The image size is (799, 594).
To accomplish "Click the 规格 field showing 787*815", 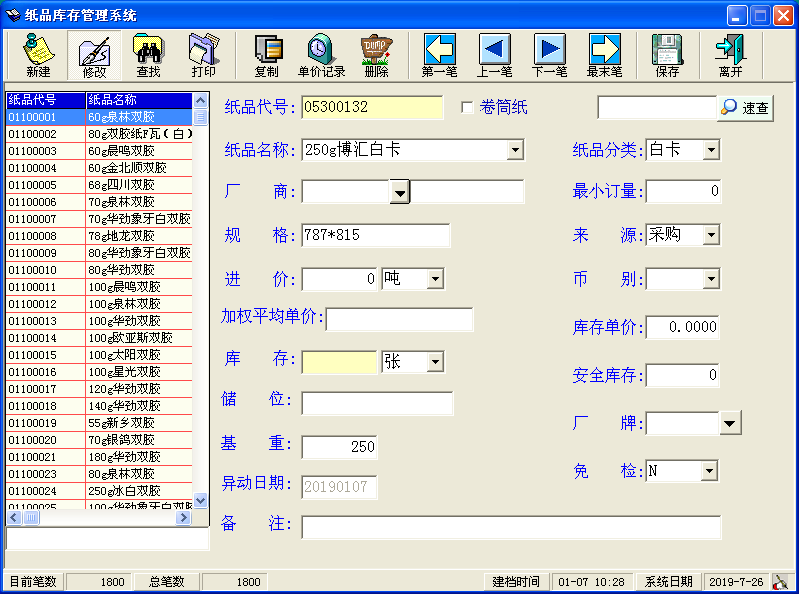I will (376, 235).
